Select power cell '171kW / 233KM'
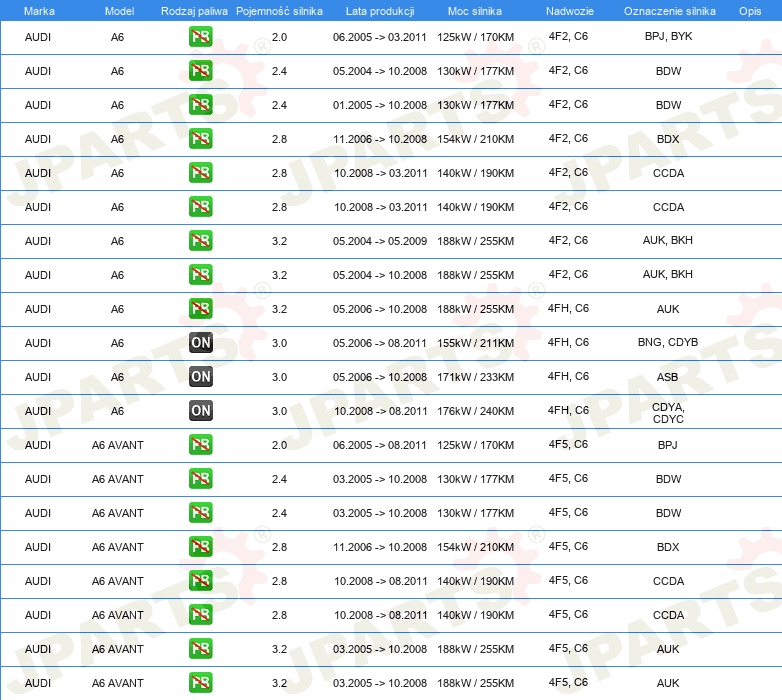 tap(475, 377)
